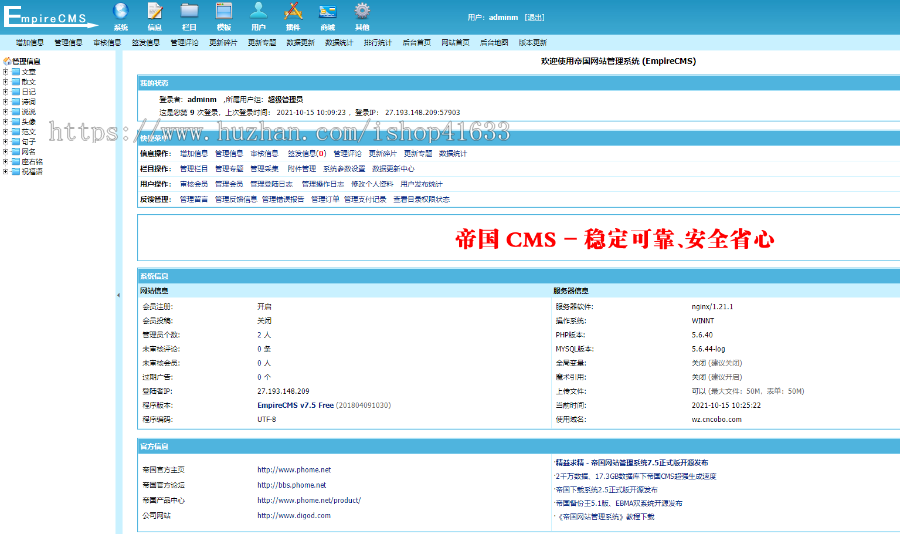Select 管理信息 in the top submenu bar

(68, 42)
